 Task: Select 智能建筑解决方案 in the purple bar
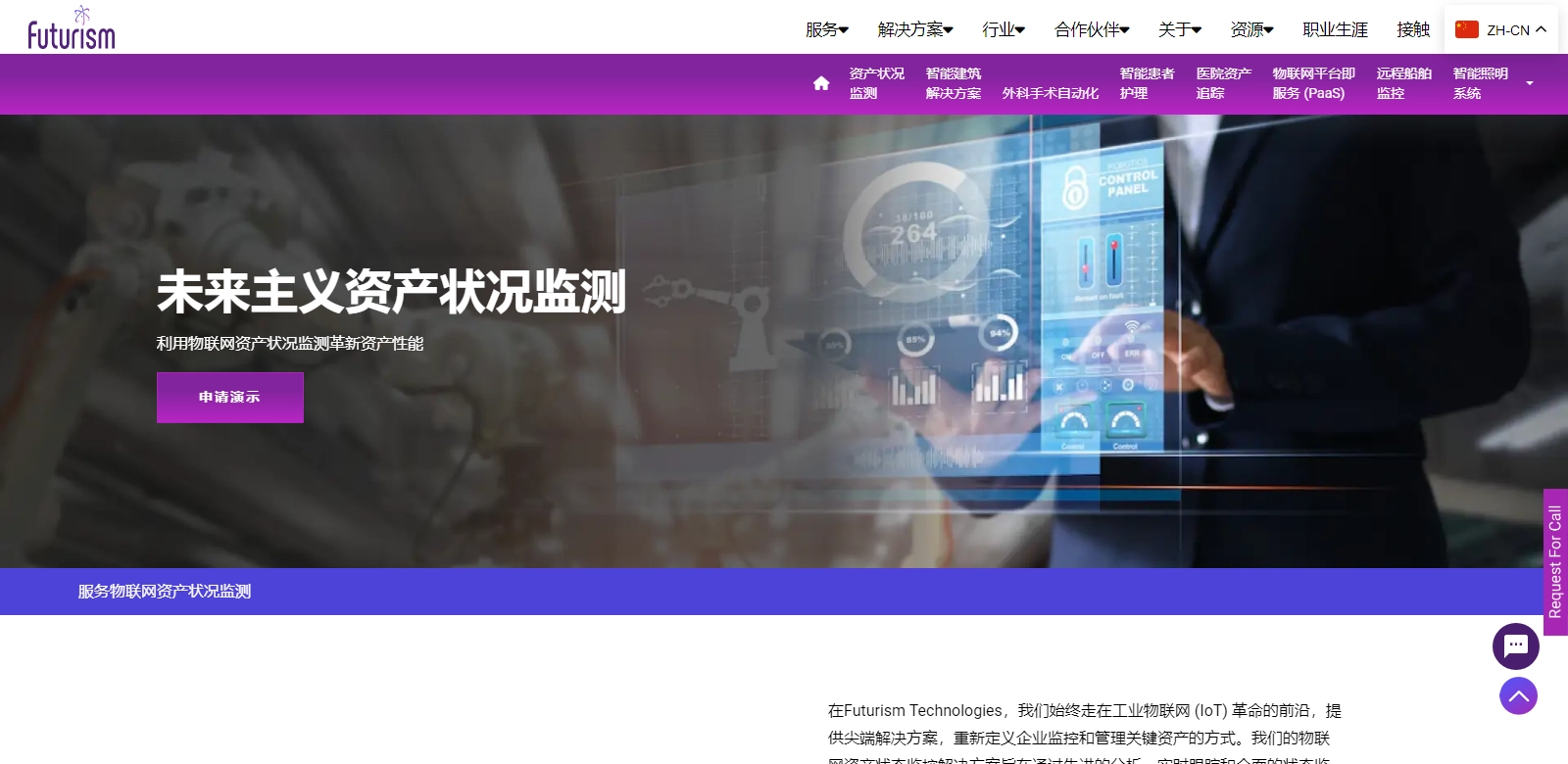[x=954, y=83]
